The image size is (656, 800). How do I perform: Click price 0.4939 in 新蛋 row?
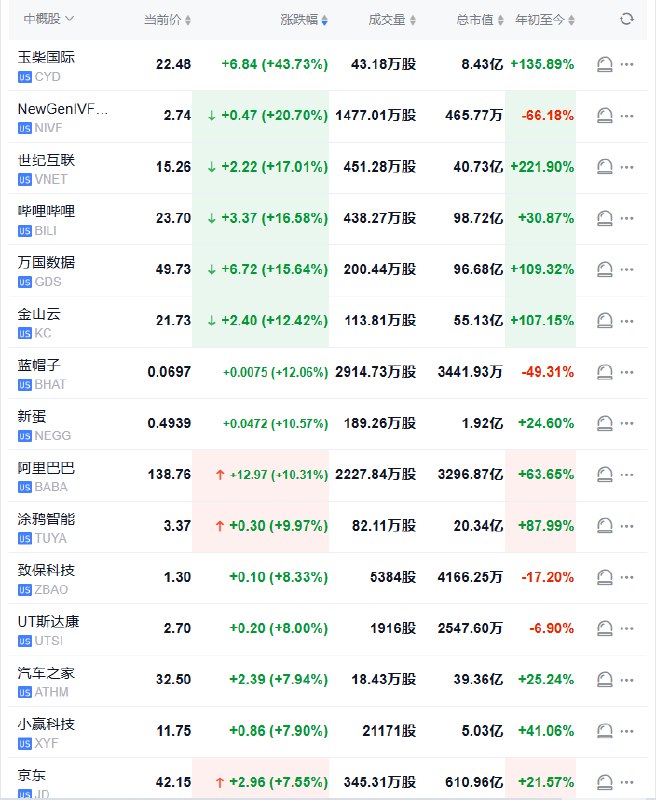(x=169, y=423)
